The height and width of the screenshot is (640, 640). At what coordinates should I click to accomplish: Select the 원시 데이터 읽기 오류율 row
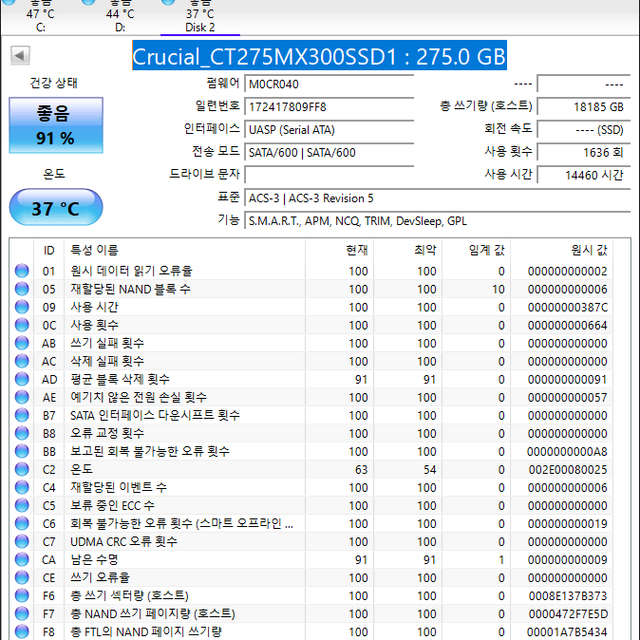tap(311, 271)
